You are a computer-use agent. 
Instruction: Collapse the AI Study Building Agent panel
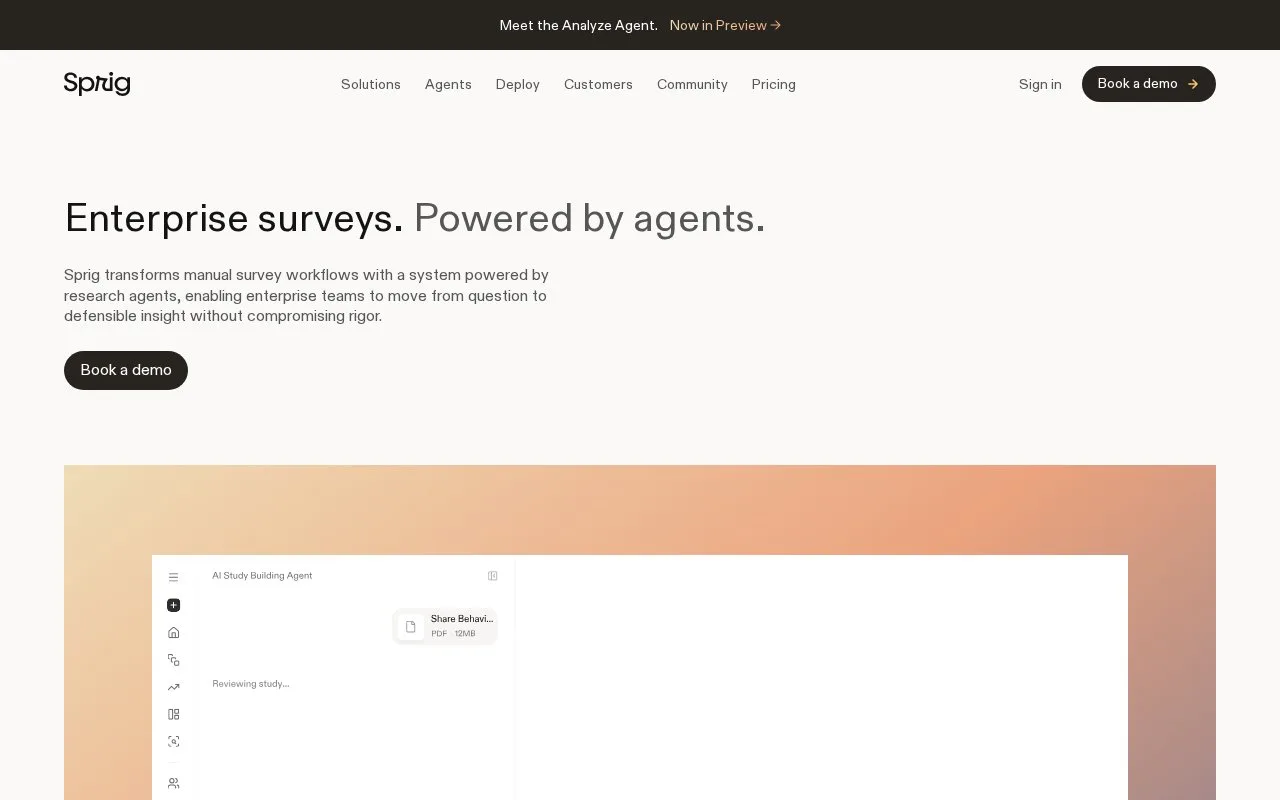(492, 576)
